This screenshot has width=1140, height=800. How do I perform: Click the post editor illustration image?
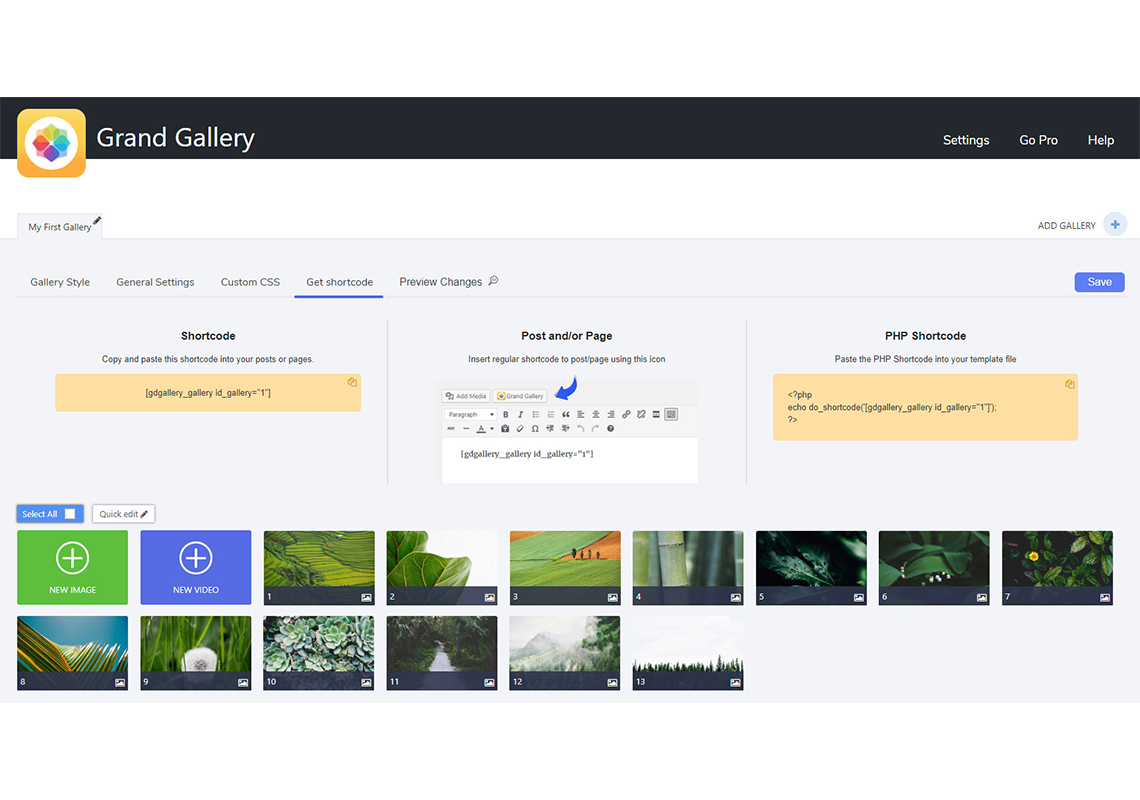569,432
